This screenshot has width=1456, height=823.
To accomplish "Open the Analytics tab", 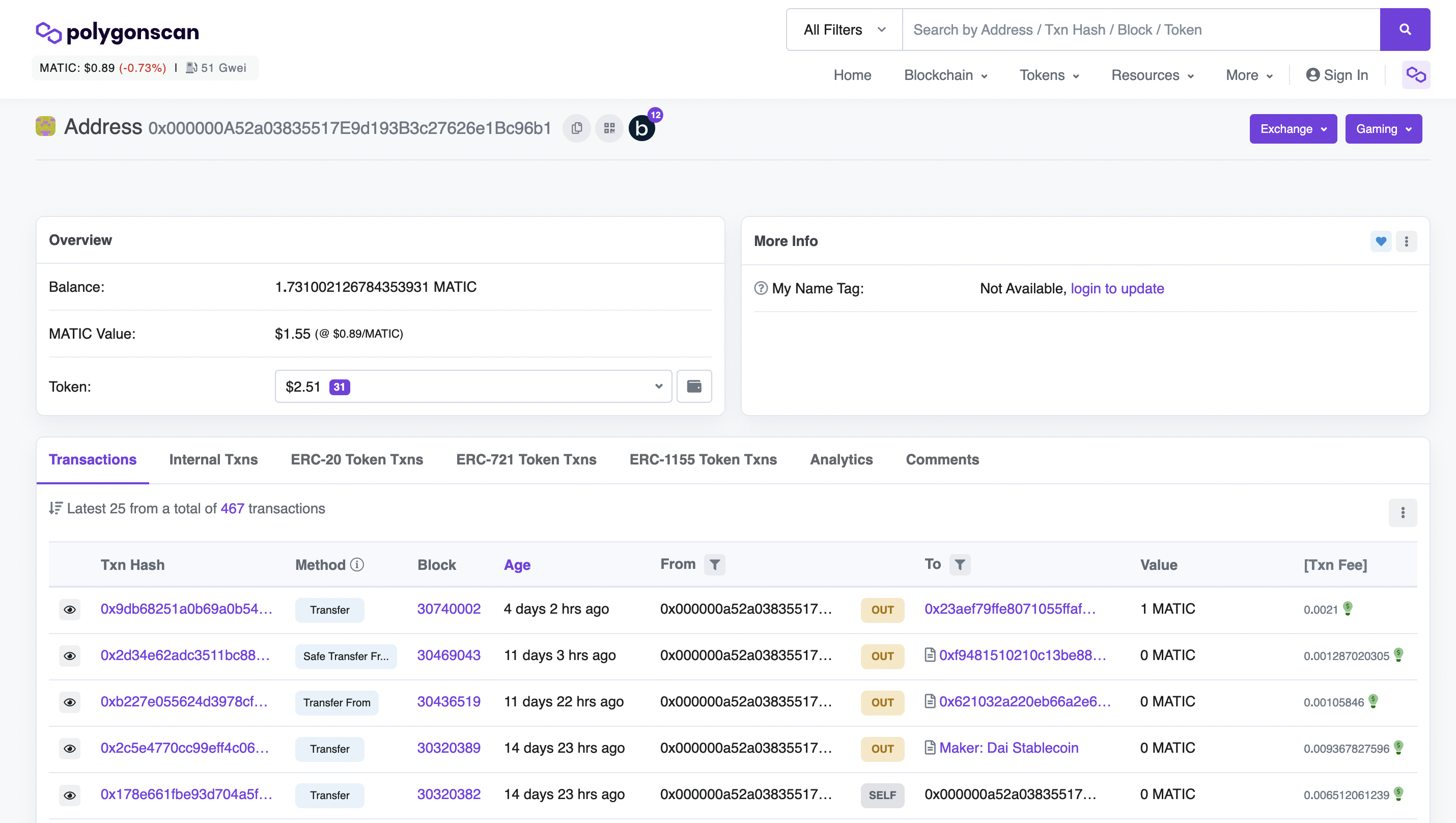I will pyautogui.click(x=841, y=459).
